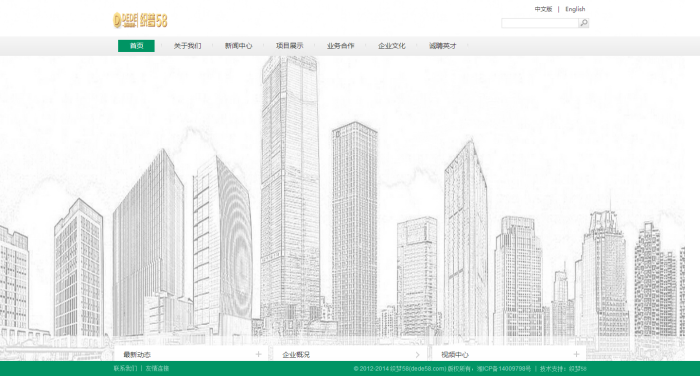Select the 首页 nav item
The height and width of the screenshot is (376, 700).
[x=136, y=46]
